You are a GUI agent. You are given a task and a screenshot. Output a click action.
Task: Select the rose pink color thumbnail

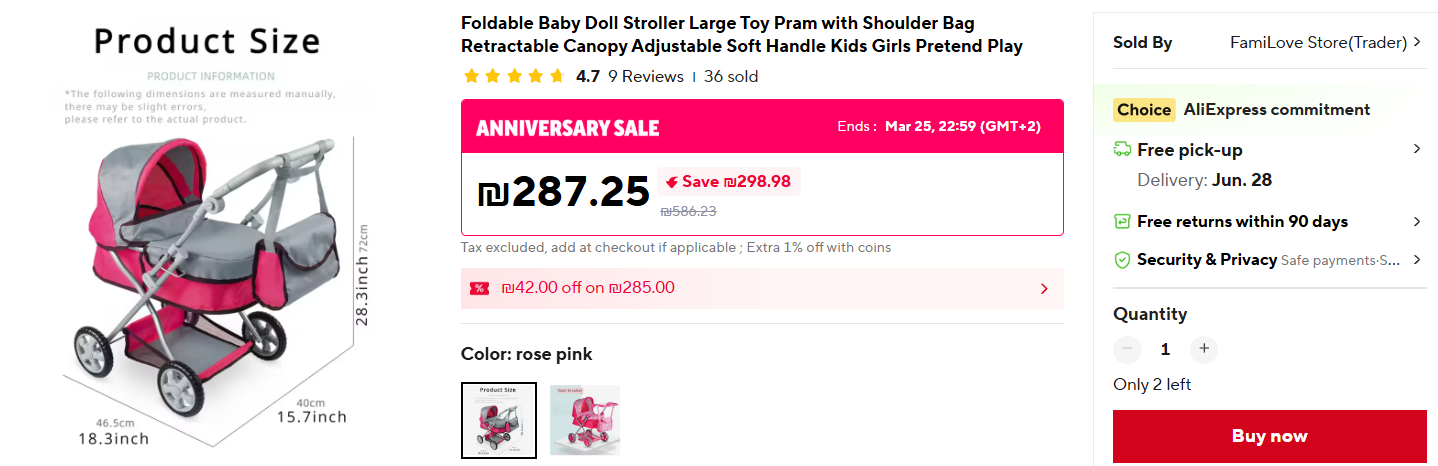pyautogui.click(x=499, y=420)
